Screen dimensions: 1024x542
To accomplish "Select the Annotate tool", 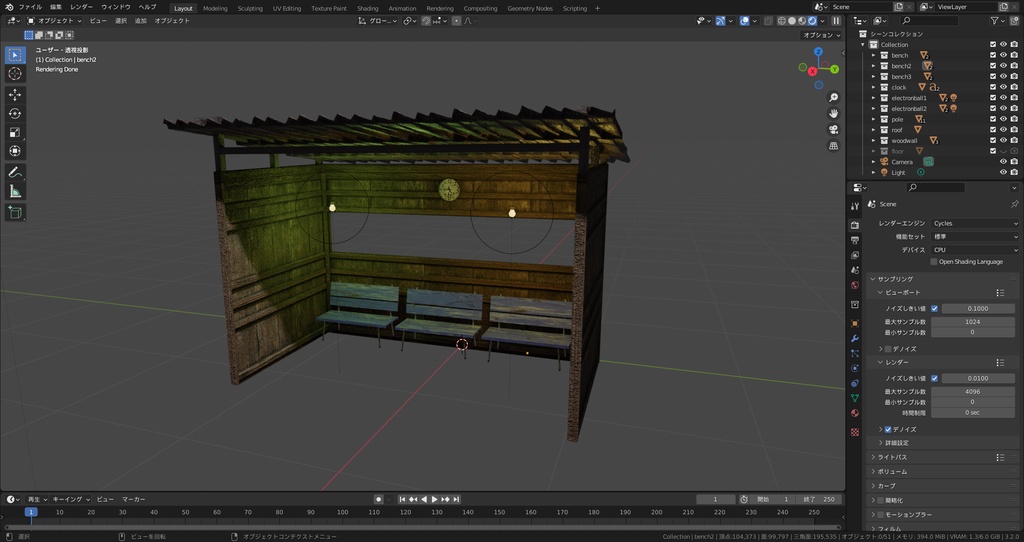I will pos(15,172).
